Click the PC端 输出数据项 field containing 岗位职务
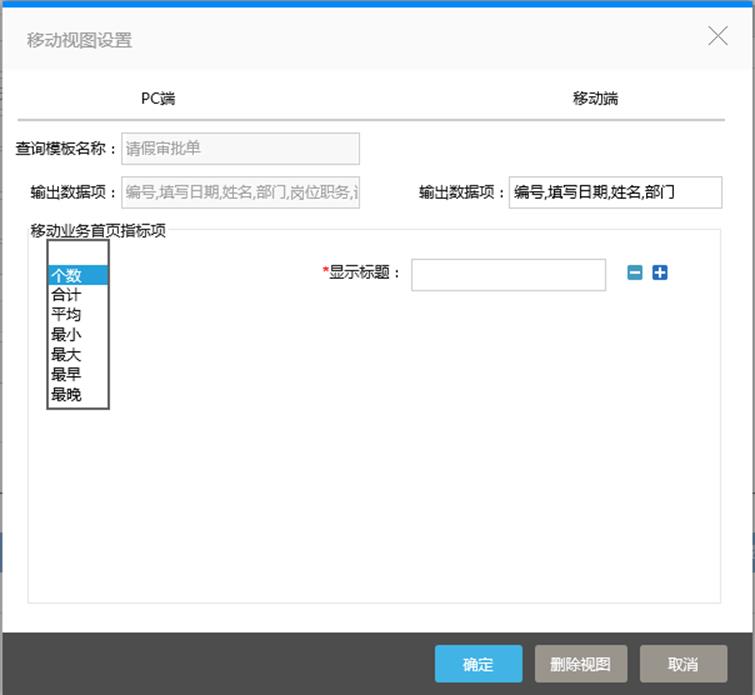 (240, 193)
